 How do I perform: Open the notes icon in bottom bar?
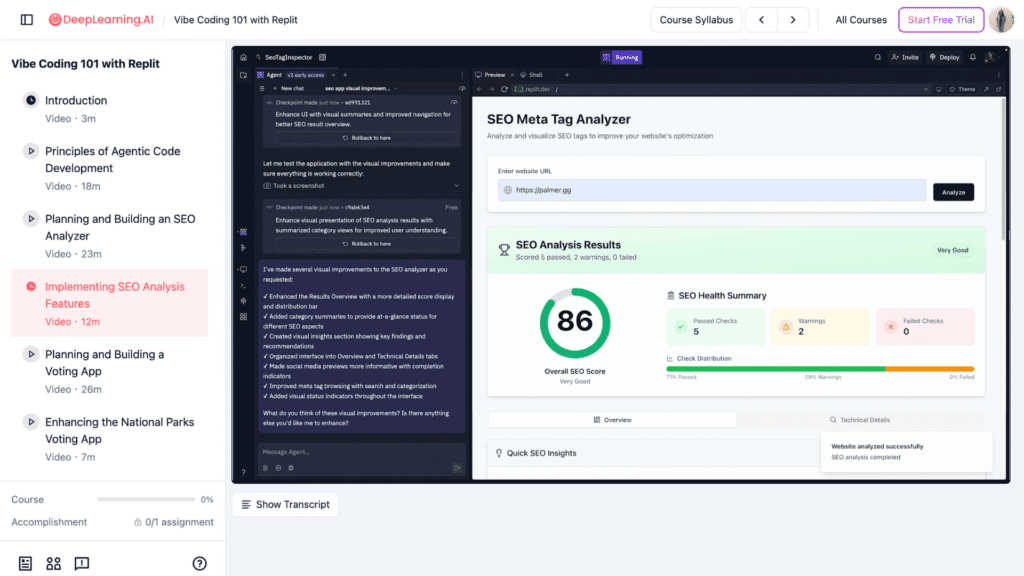pyautogui.click(x=25, y=564)
